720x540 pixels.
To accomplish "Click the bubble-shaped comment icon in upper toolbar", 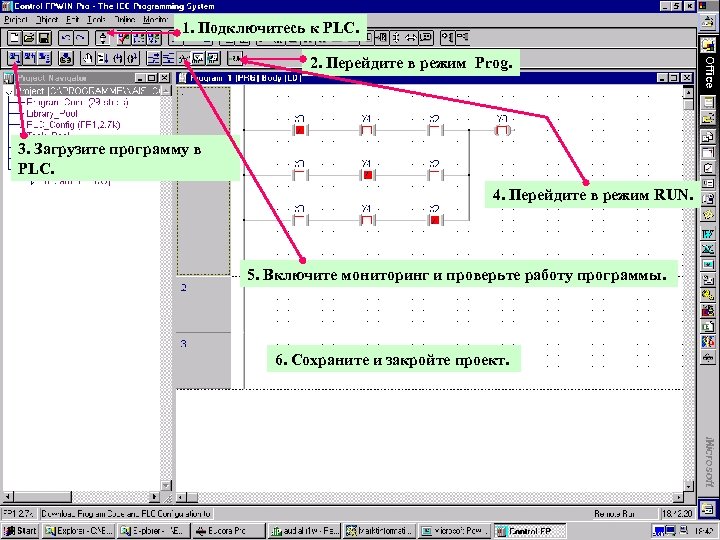I will 427,38.
